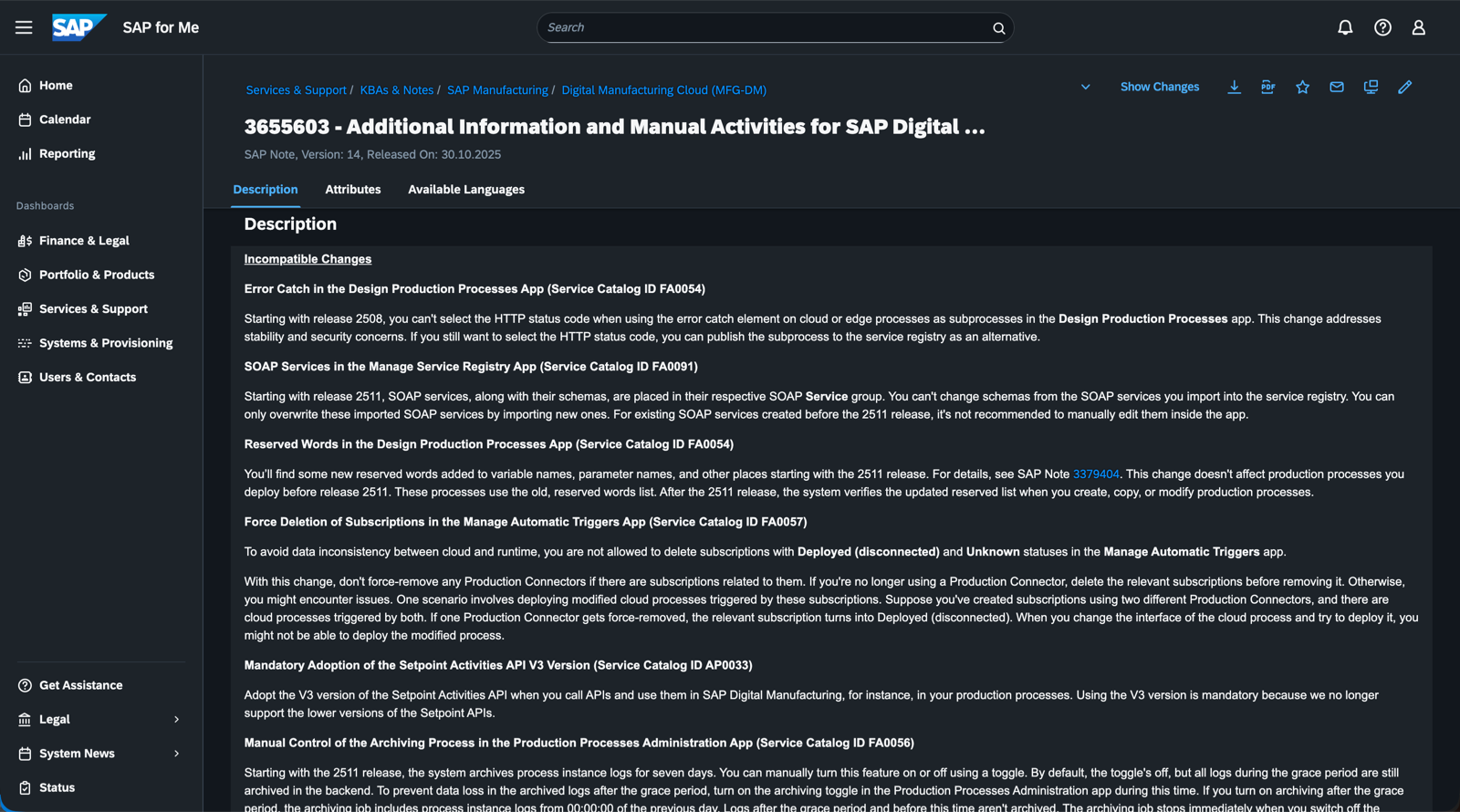Click the Status sidebar icon

pyautogui.click(x=25, y=788)
